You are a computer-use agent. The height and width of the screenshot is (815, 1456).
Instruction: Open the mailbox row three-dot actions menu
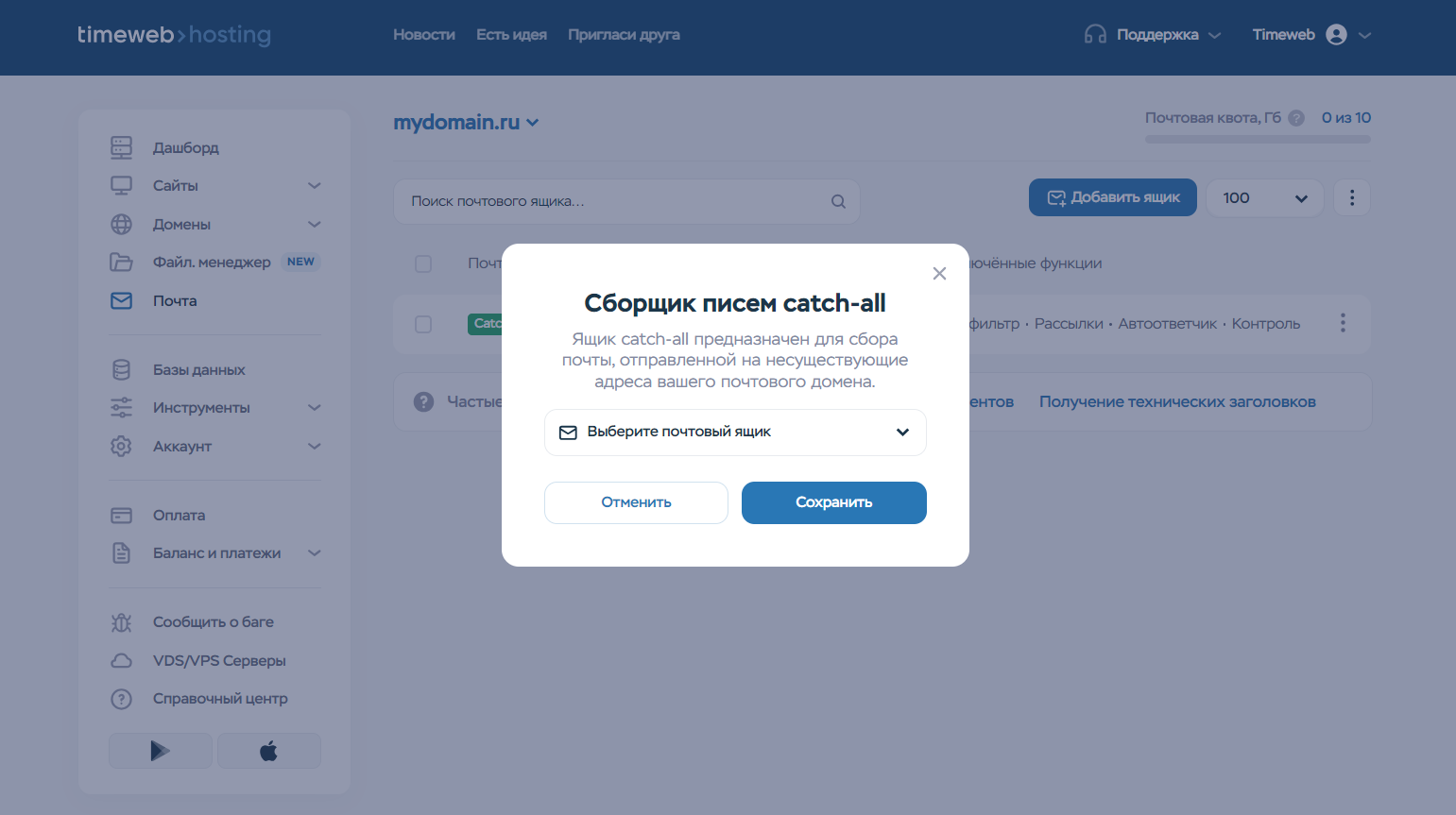pos(1342,323)
